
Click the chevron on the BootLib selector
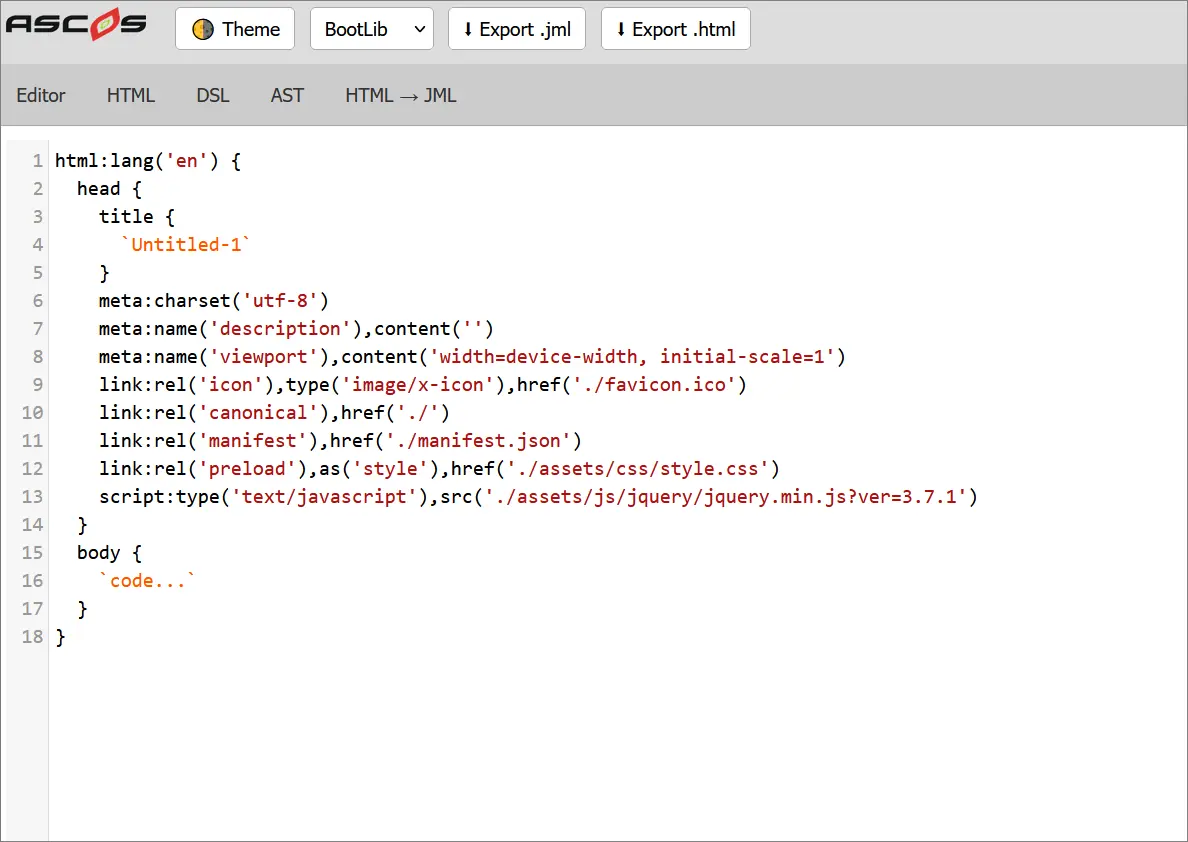(418, 29)
